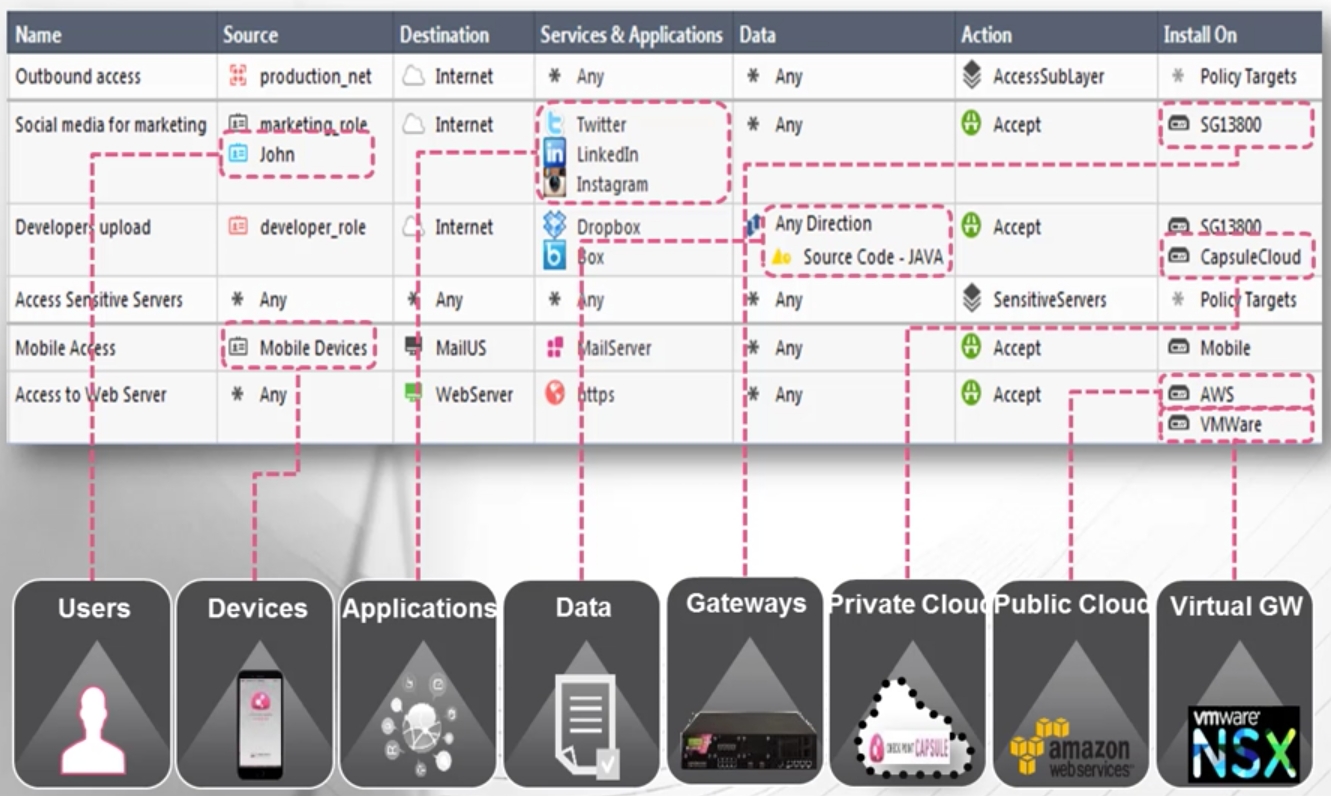The image size is (1331, 796).
Task: Select the MailServer service icon
Action: [554, 348]
